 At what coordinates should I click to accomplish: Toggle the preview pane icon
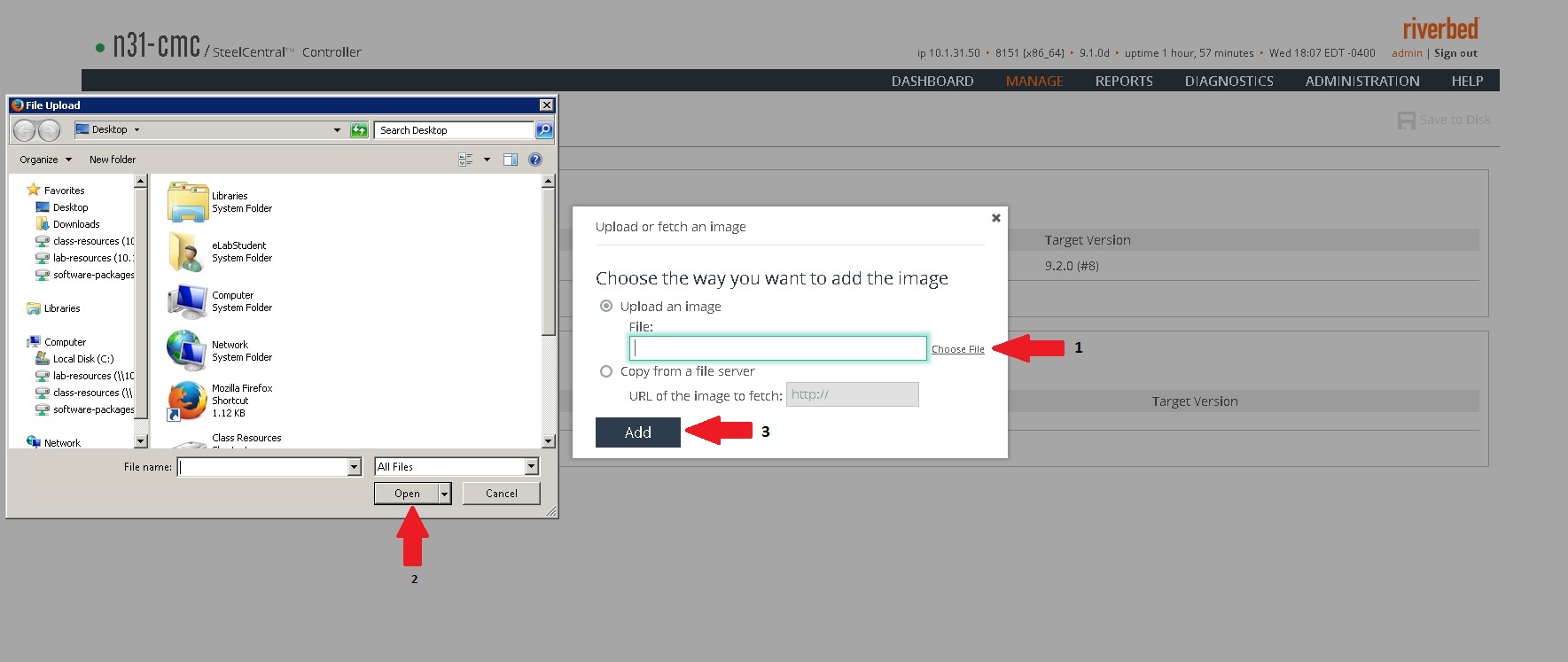click(511, 160)
